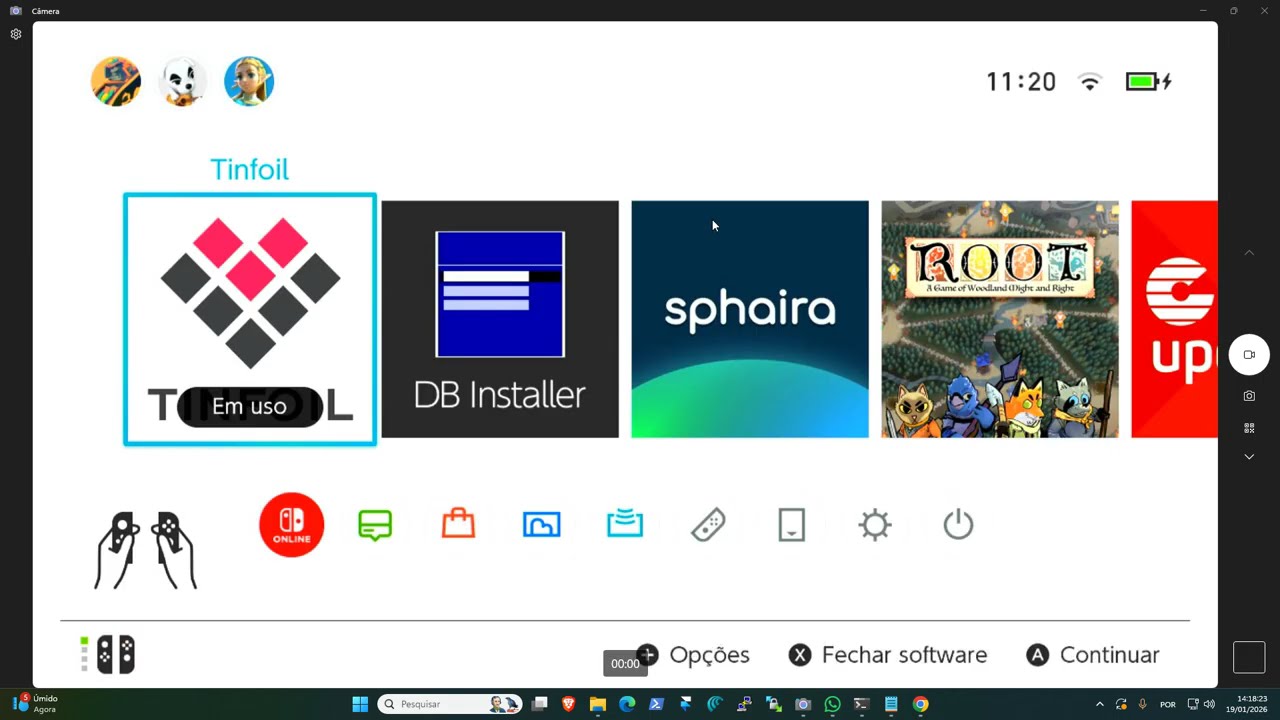Open Google Chrome from taskbar
The width and height of the screenshot is (1280, 720).
920,704
